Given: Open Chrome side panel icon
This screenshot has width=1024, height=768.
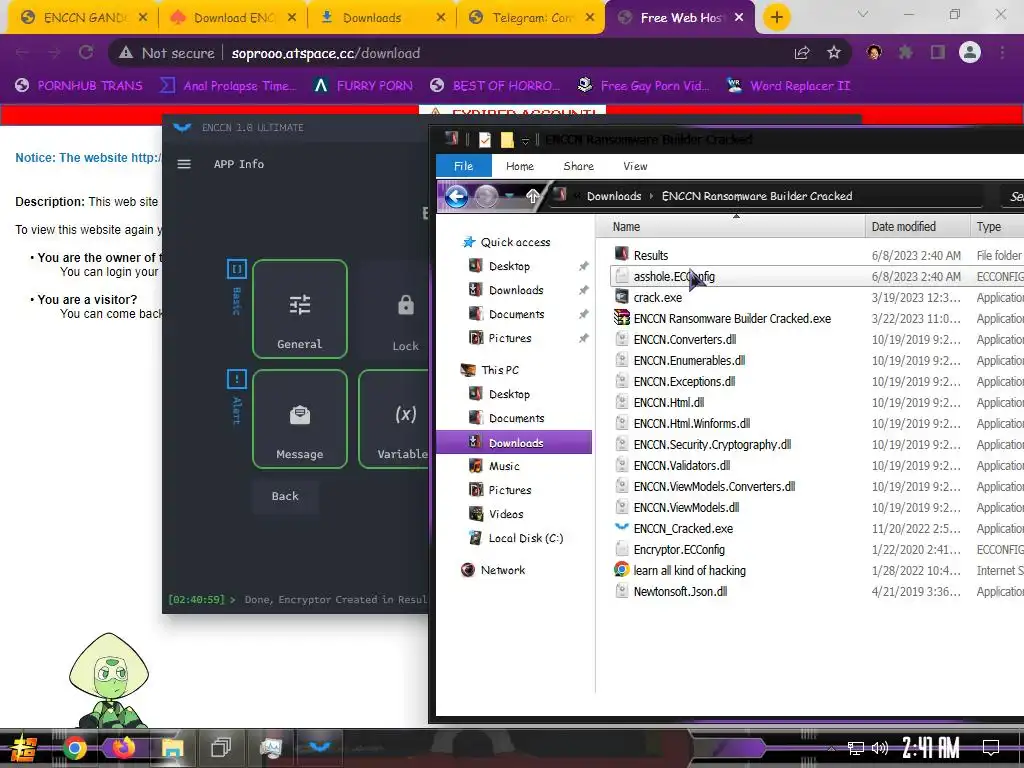Looking at the screenshot, I should coord(938,52).
